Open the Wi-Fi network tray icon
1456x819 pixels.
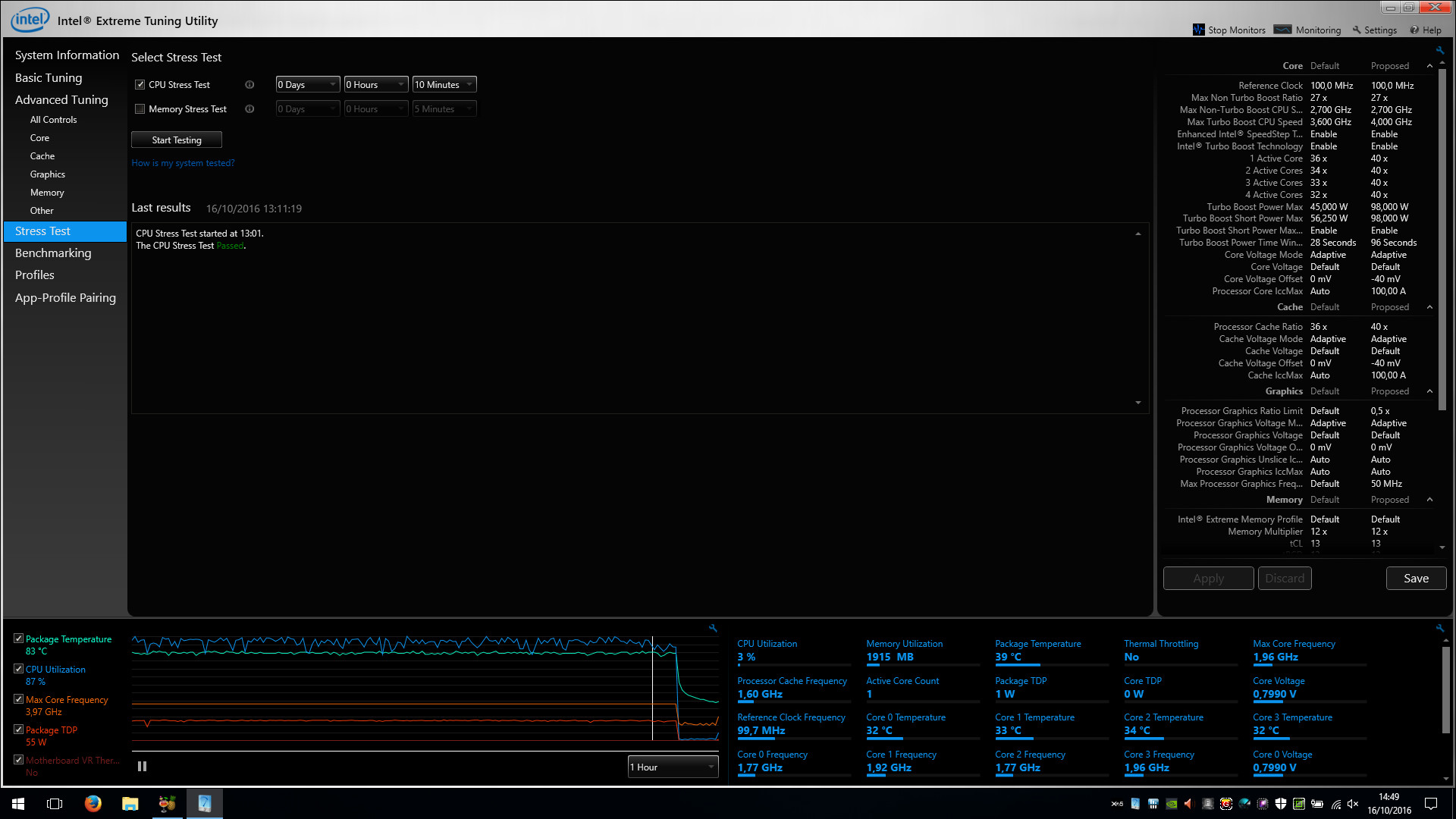1335,804
